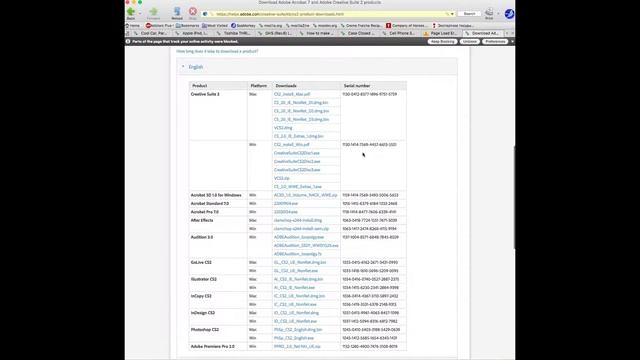This screenshot has height=360, width=640.
Task: Open the how long to download link
Action: (217, 51)
